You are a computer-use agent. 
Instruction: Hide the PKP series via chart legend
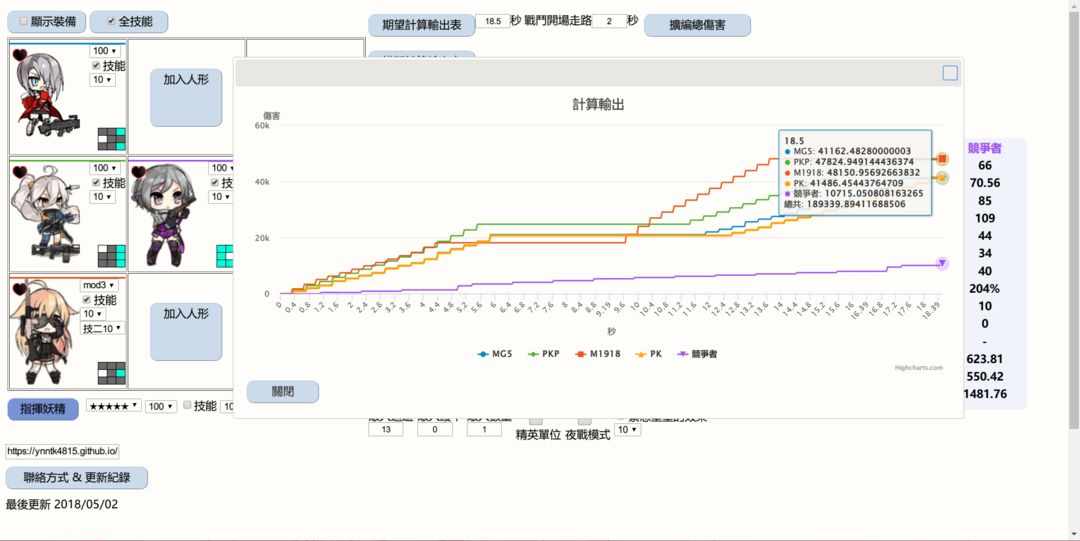pos(543,354)
